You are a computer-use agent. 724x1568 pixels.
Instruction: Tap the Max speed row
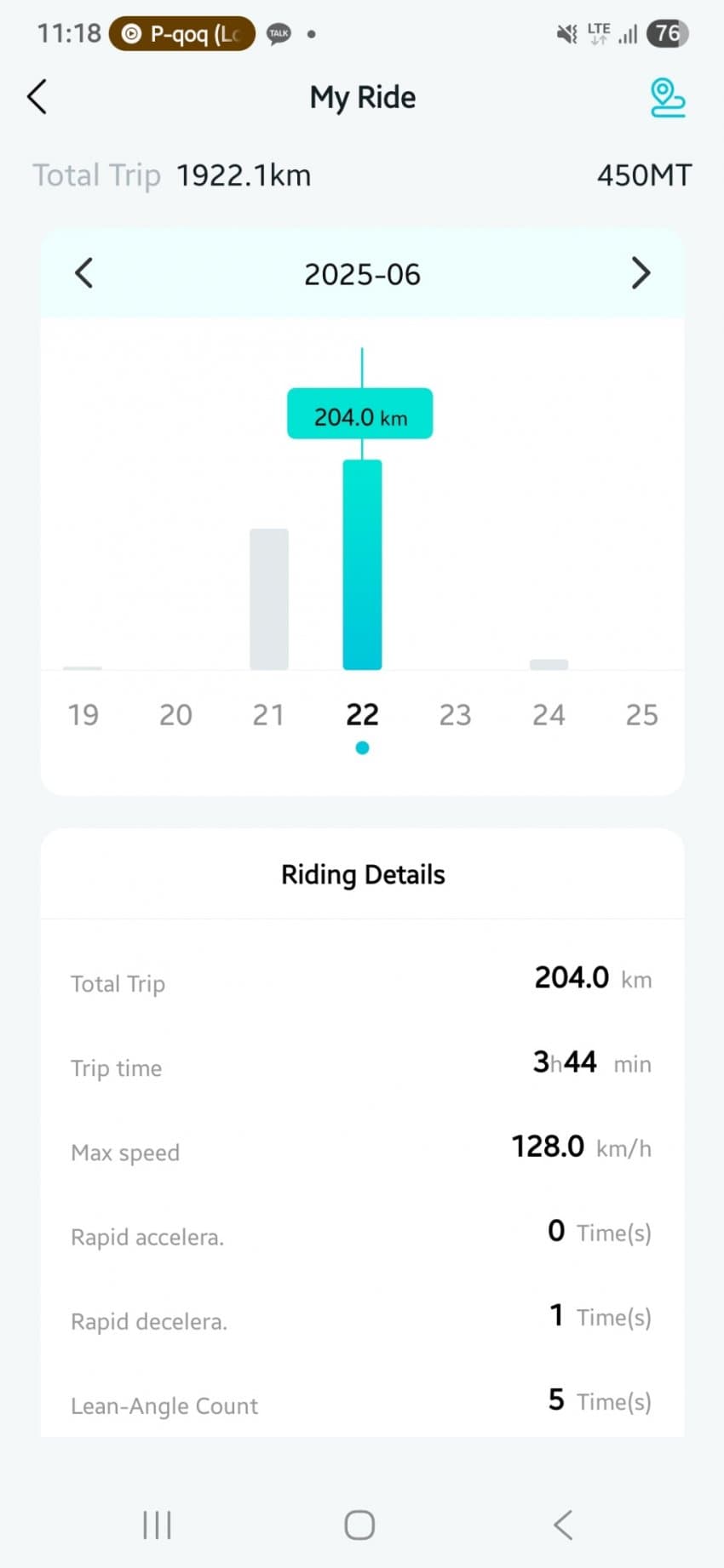pyautogui.click(x=362, y=1149)
